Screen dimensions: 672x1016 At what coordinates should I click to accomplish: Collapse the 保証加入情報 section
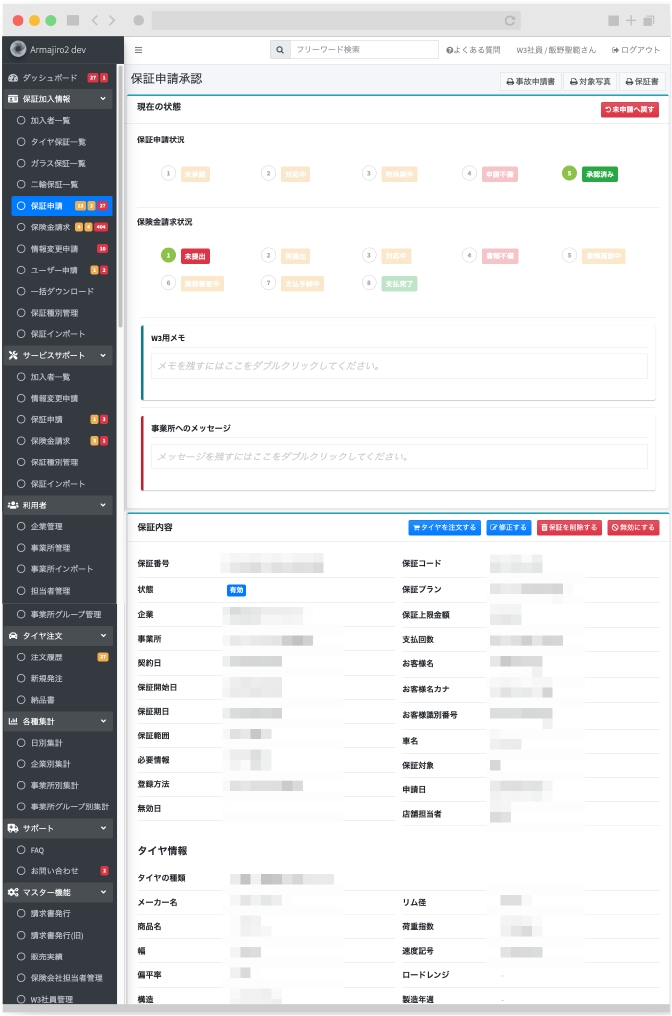coord(103,99)
